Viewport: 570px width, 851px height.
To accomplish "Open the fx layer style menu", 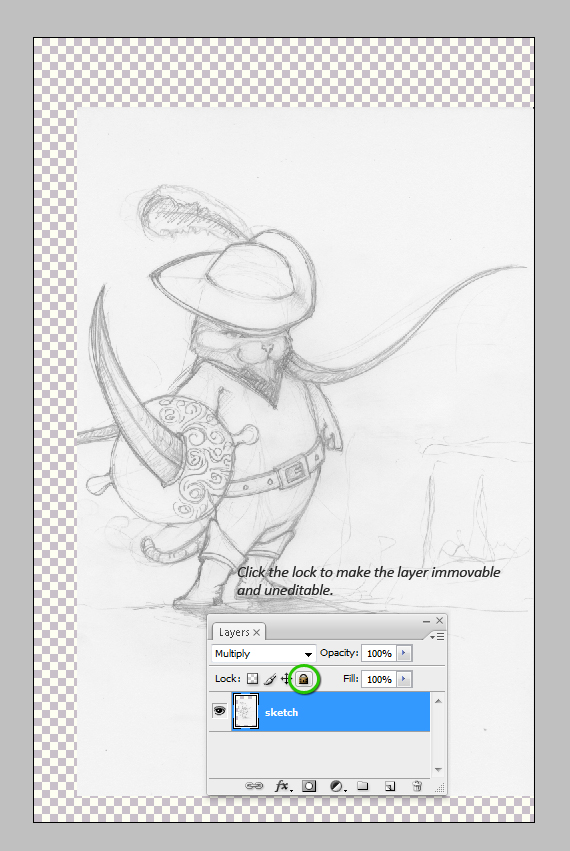I will coord(283,786).
